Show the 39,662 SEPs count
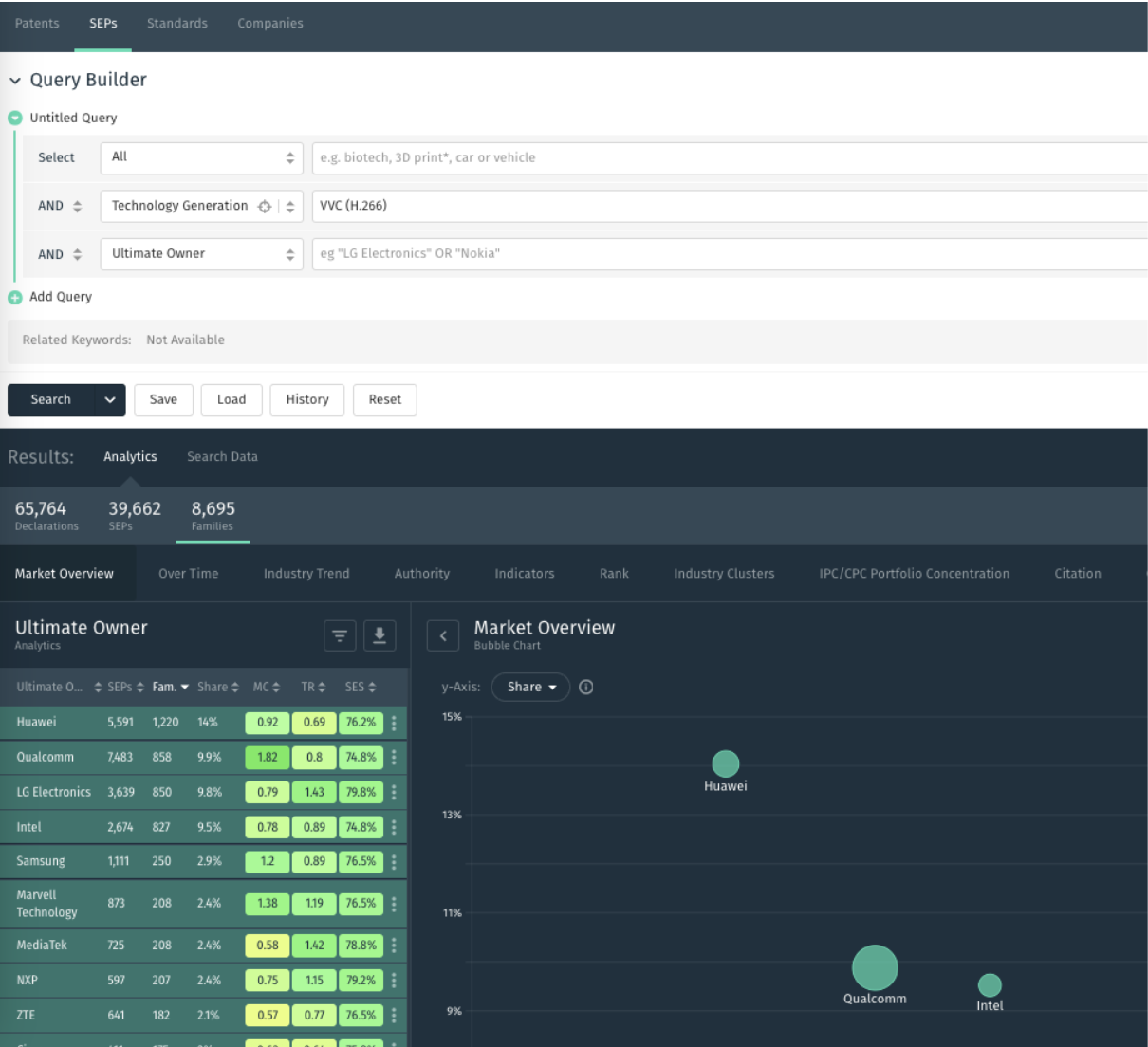Image resolution: width=1148 pixels, height=1047 pixels. (x=135, y=516)
